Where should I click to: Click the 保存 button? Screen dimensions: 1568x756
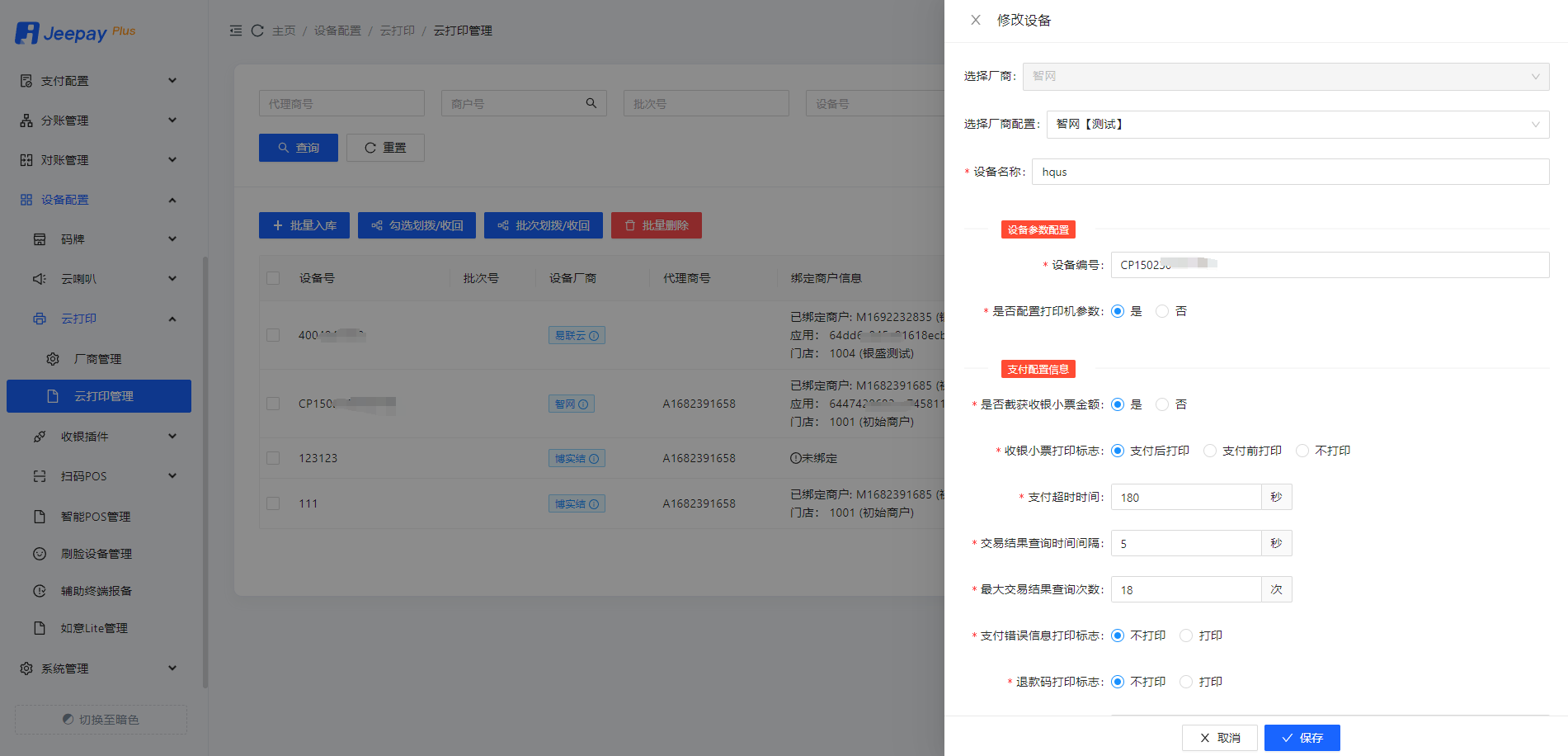[x=1302, y=738]
